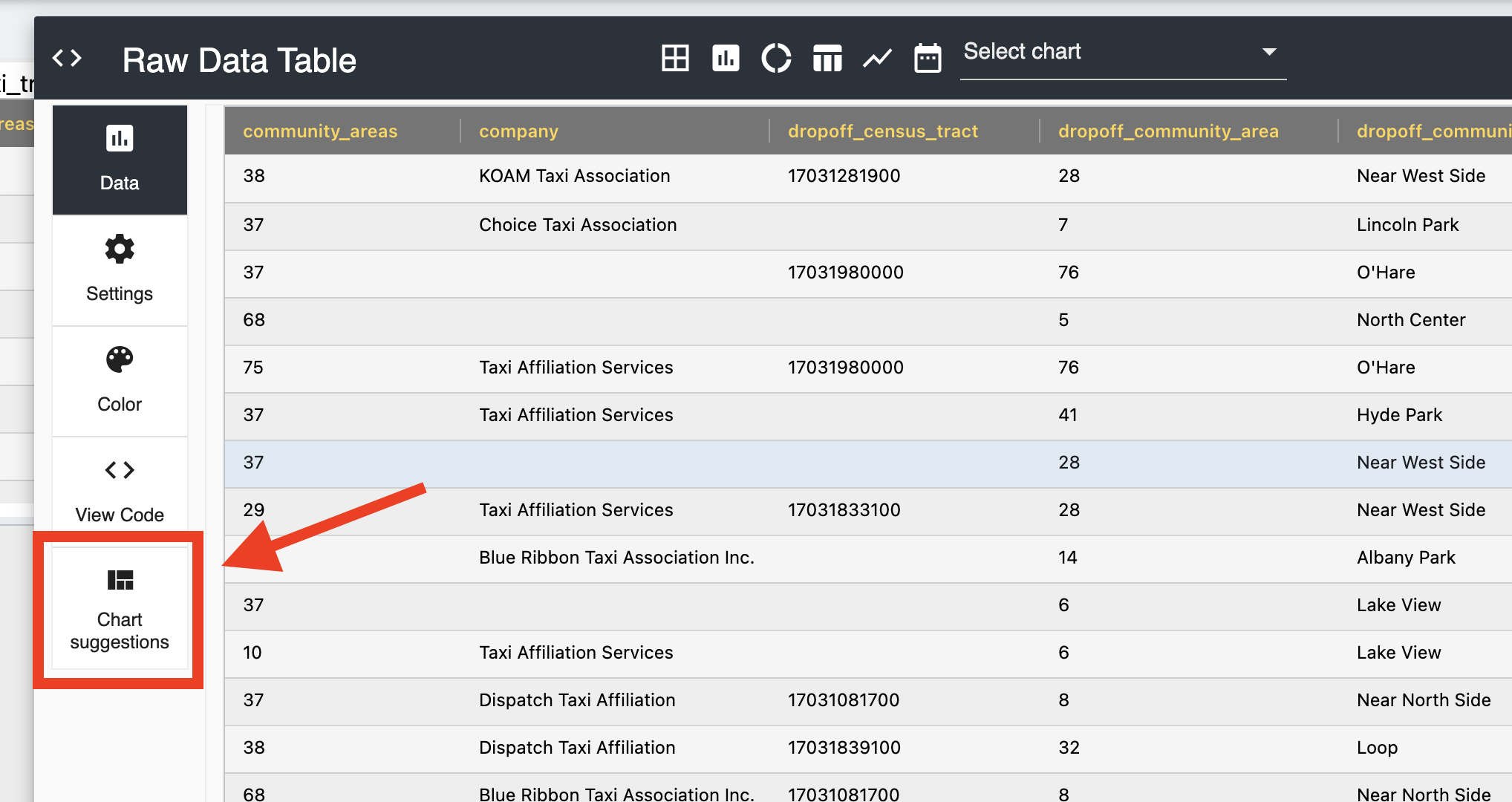The image size is (1512, 802).
Task: Open the View Code tab
Action: (120, 491)
